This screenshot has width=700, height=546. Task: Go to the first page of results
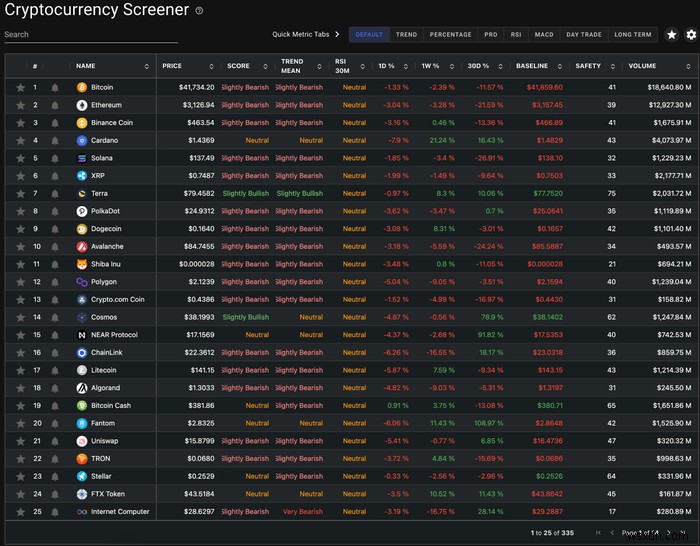coord(598,533)
